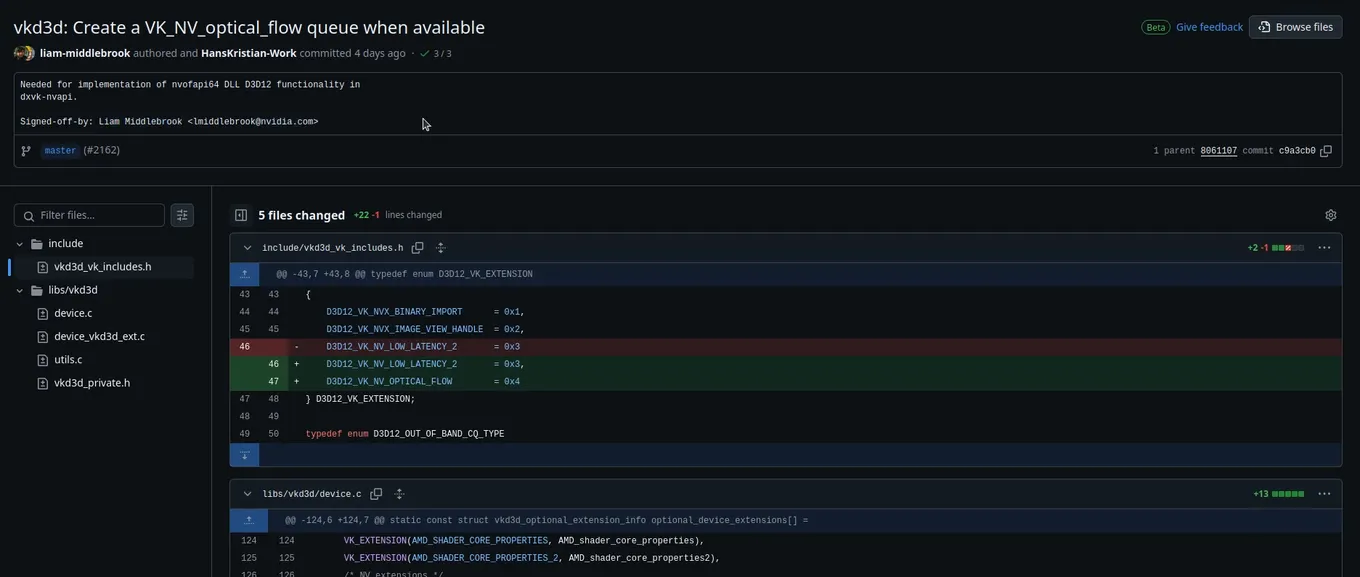The width and height of the screenshot is (1360, 577).
Task: Collapse the vkd3d_vk_includes.h diff
Action: (x=247, y=248)
